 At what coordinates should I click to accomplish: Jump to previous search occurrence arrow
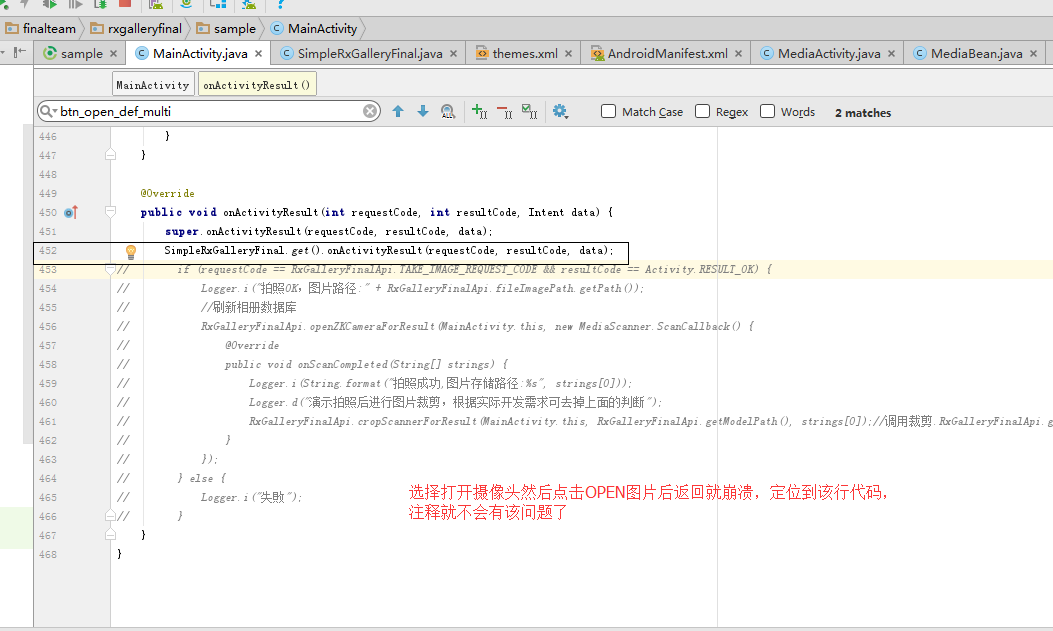click(x=398, y=111)
